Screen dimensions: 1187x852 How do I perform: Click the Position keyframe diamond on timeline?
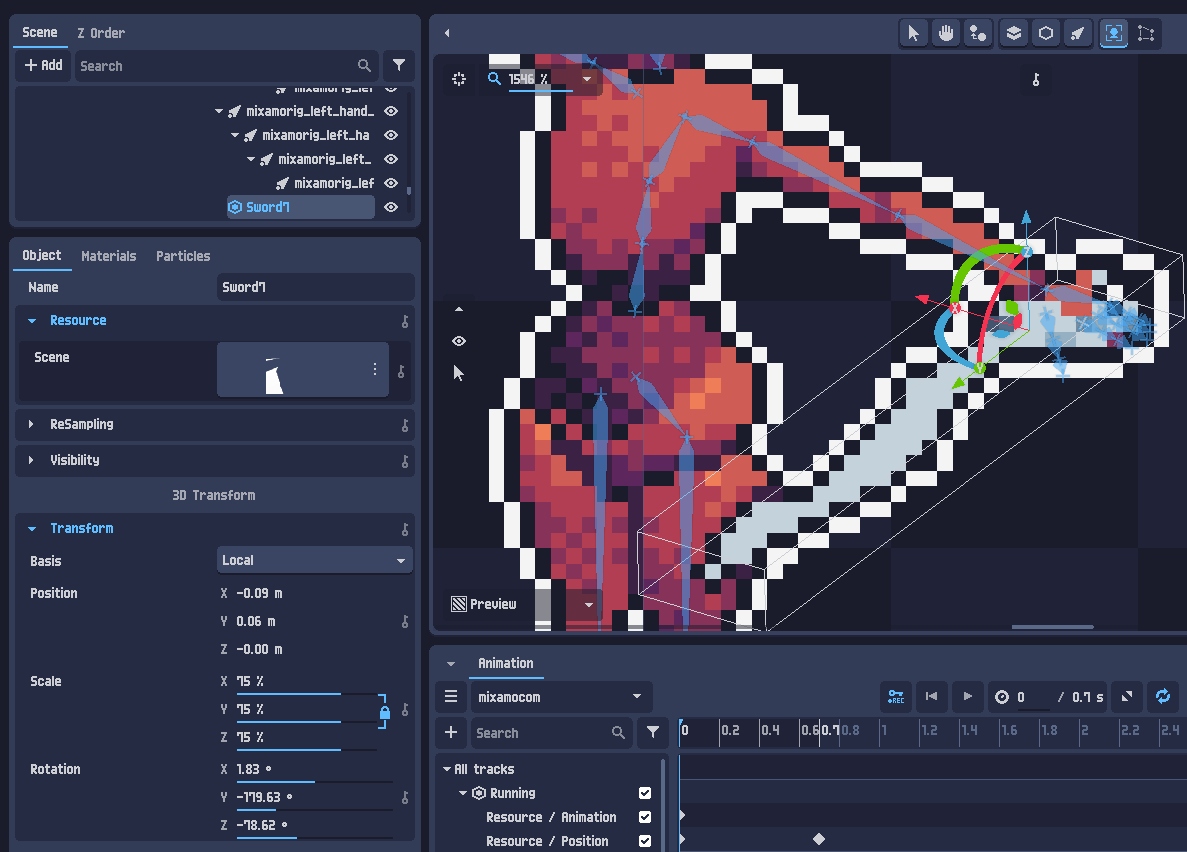click(x=818, y=839)
